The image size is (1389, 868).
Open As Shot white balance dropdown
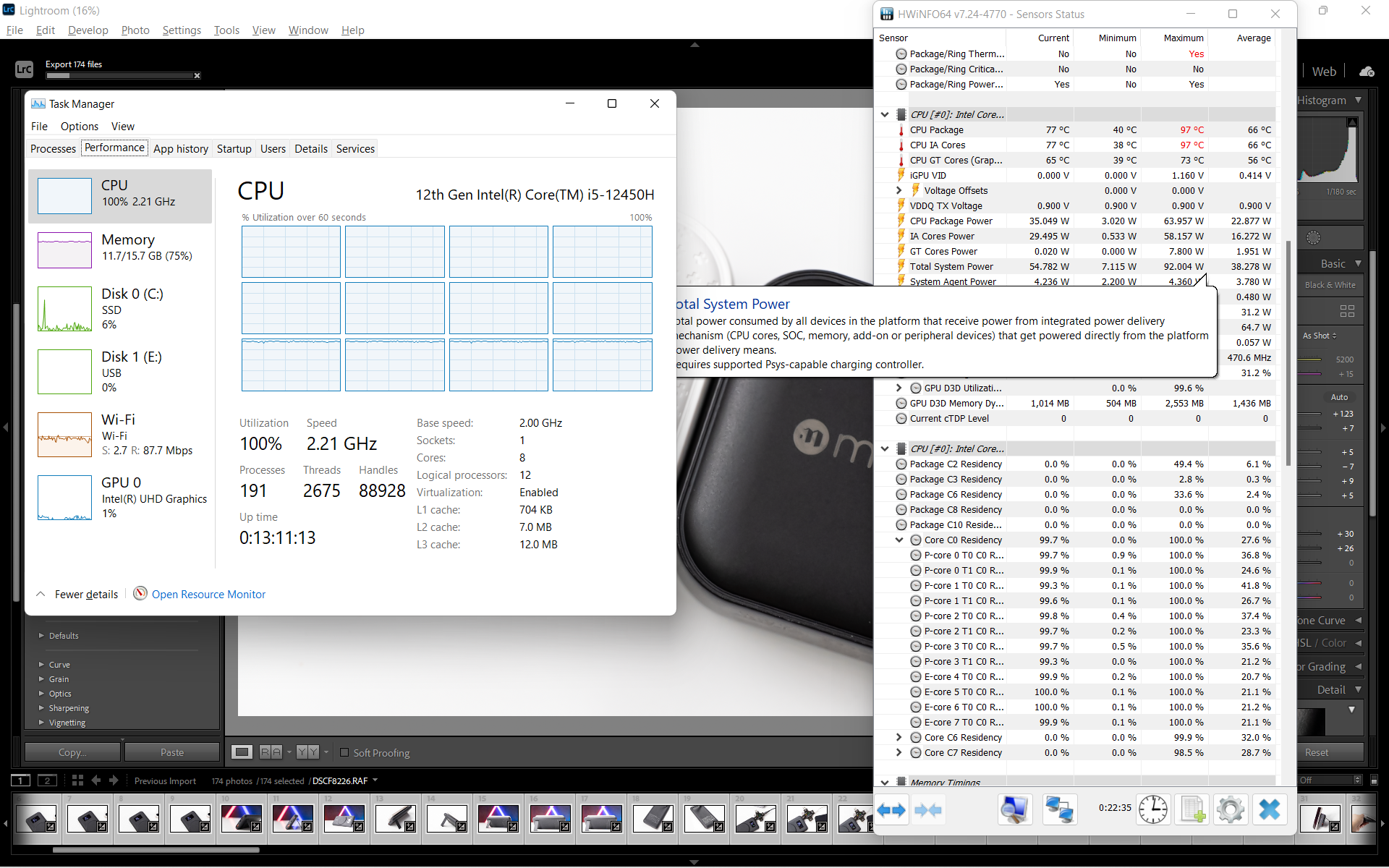1320,336
